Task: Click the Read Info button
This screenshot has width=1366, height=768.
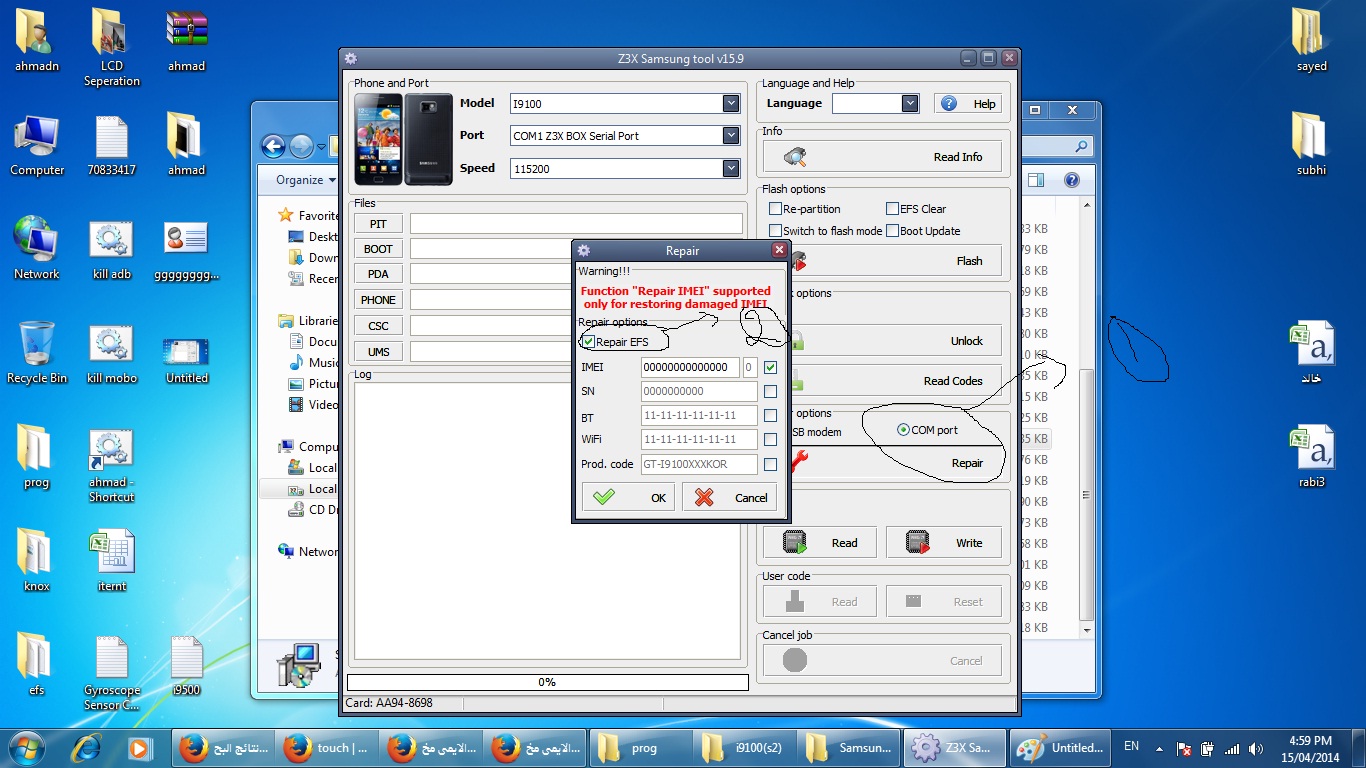Action: tap(882, 157)
